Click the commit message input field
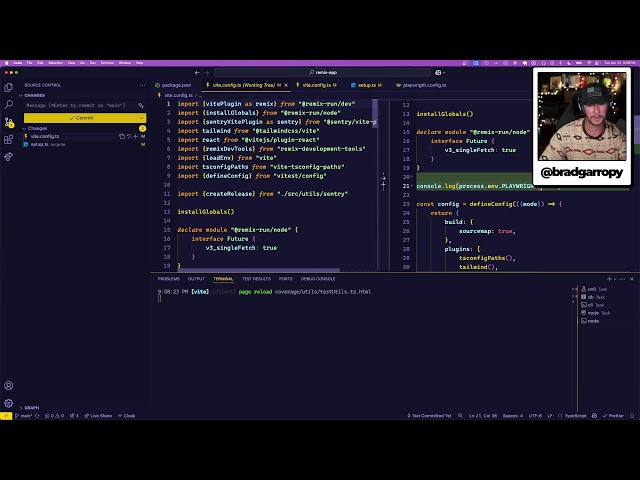640x480 pixels. [x=81, y=105]
